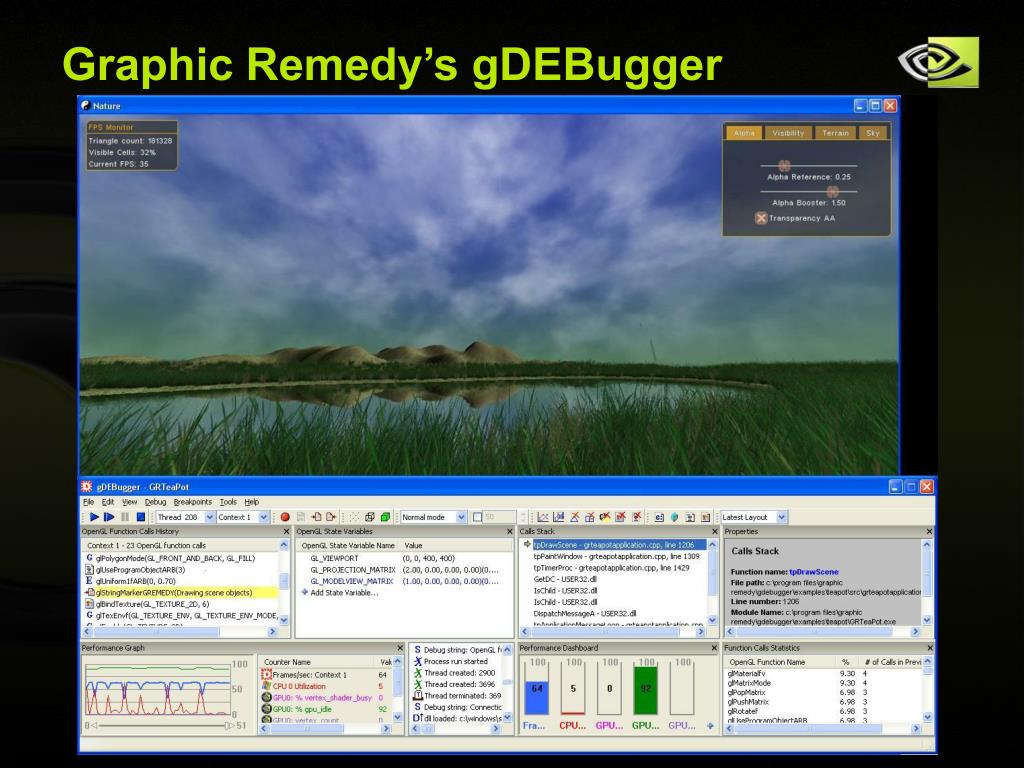Click the teal shield toolbar icon
Screen dimensions: 1024x768
click(x=674, y=517)
